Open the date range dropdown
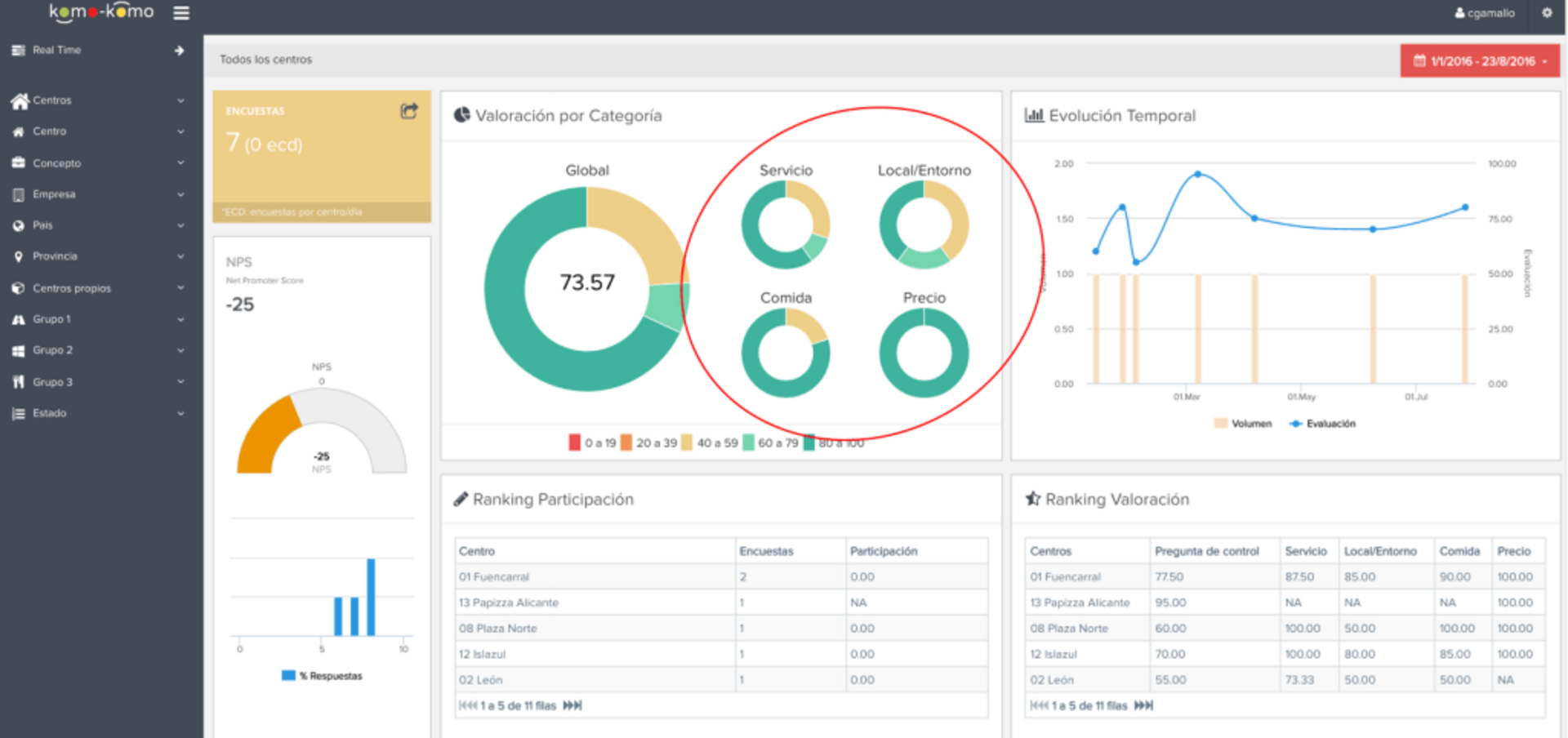This screenshot has width=1568, height=738. point(1480,61)
